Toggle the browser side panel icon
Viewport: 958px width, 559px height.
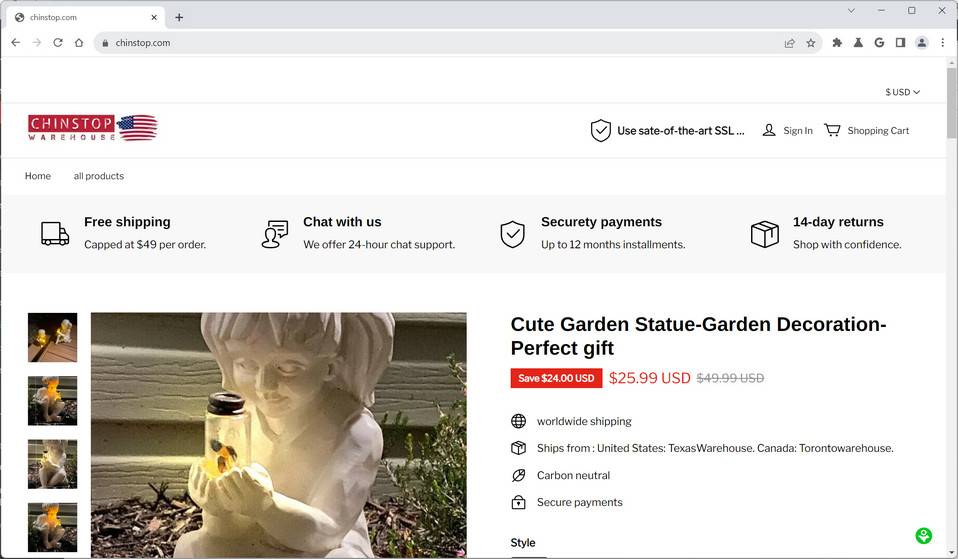pyautogui.click(x=901, y=43)
